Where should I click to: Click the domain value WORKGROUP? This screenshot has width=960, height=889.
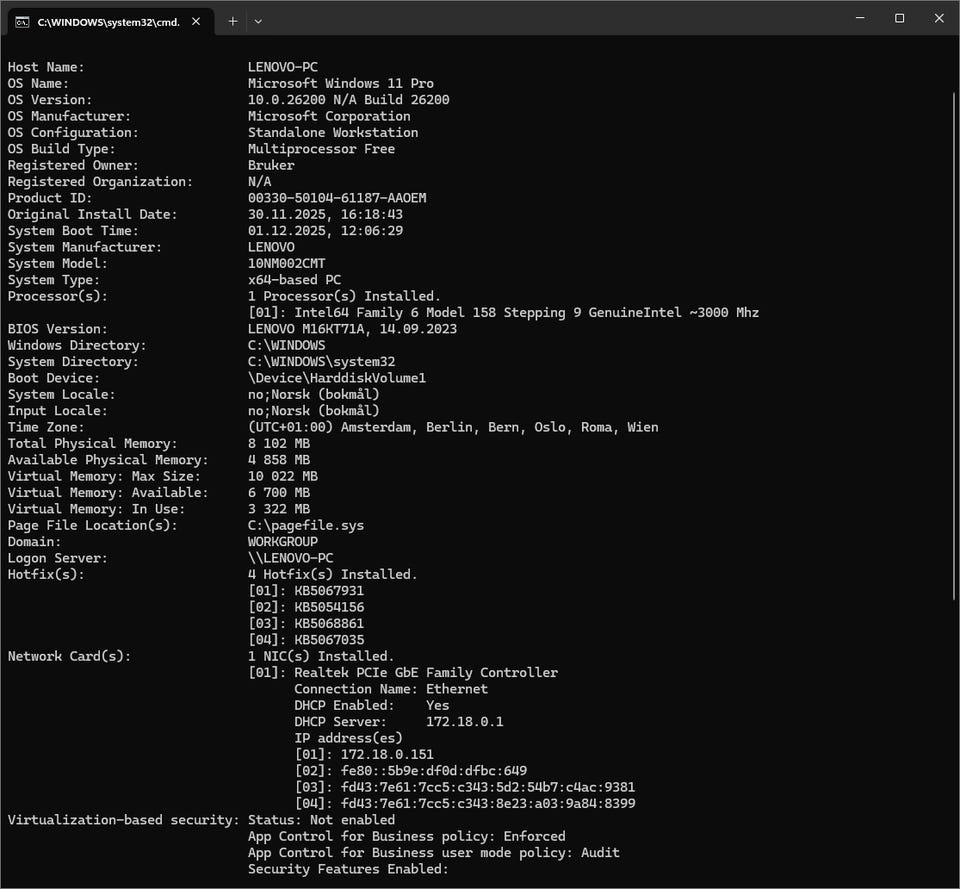[x=283, y=542]
